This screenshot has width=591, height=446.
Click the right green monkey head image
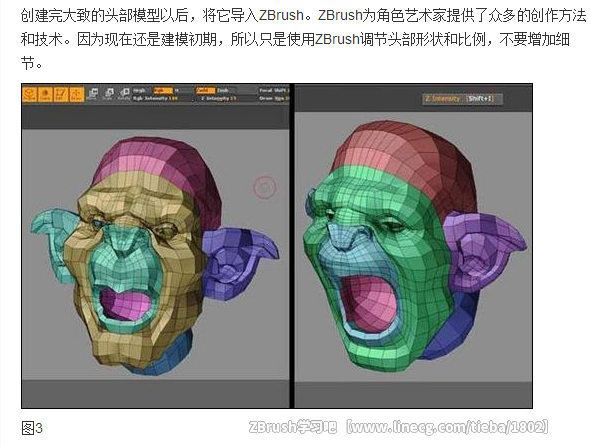coord(415,245)
